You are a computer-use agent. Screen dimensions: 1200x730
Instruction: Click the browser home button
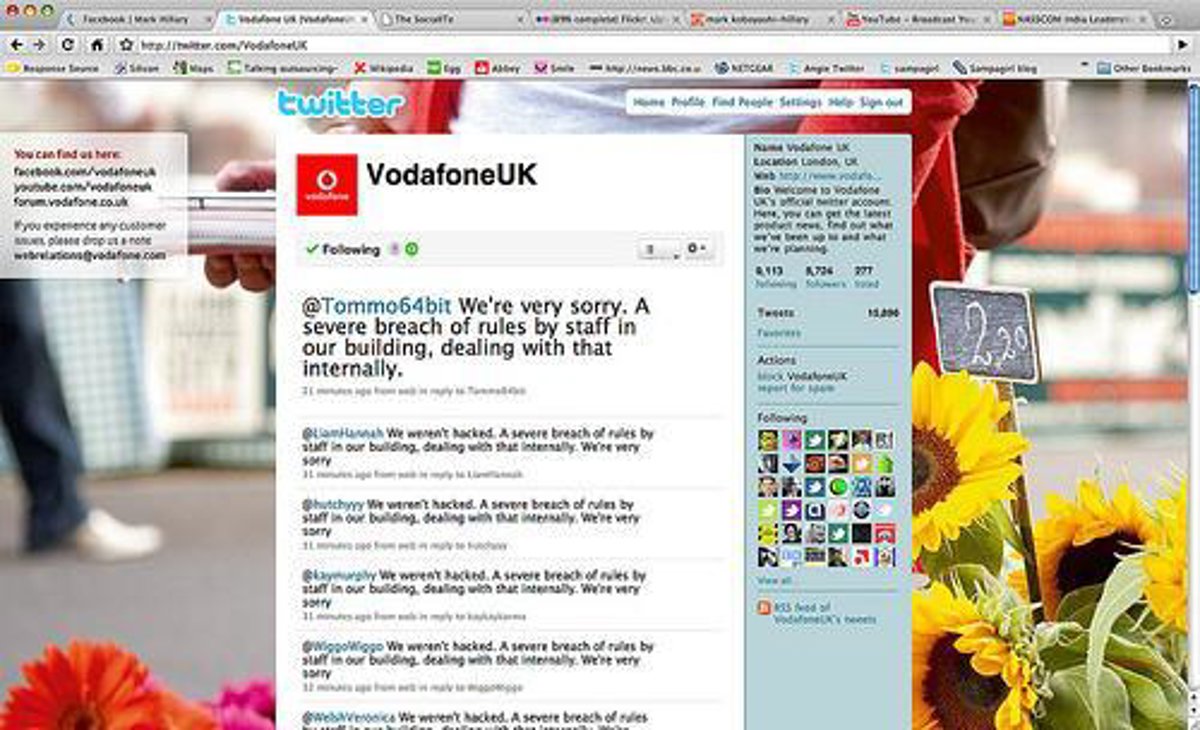click(x=97, y=45)
